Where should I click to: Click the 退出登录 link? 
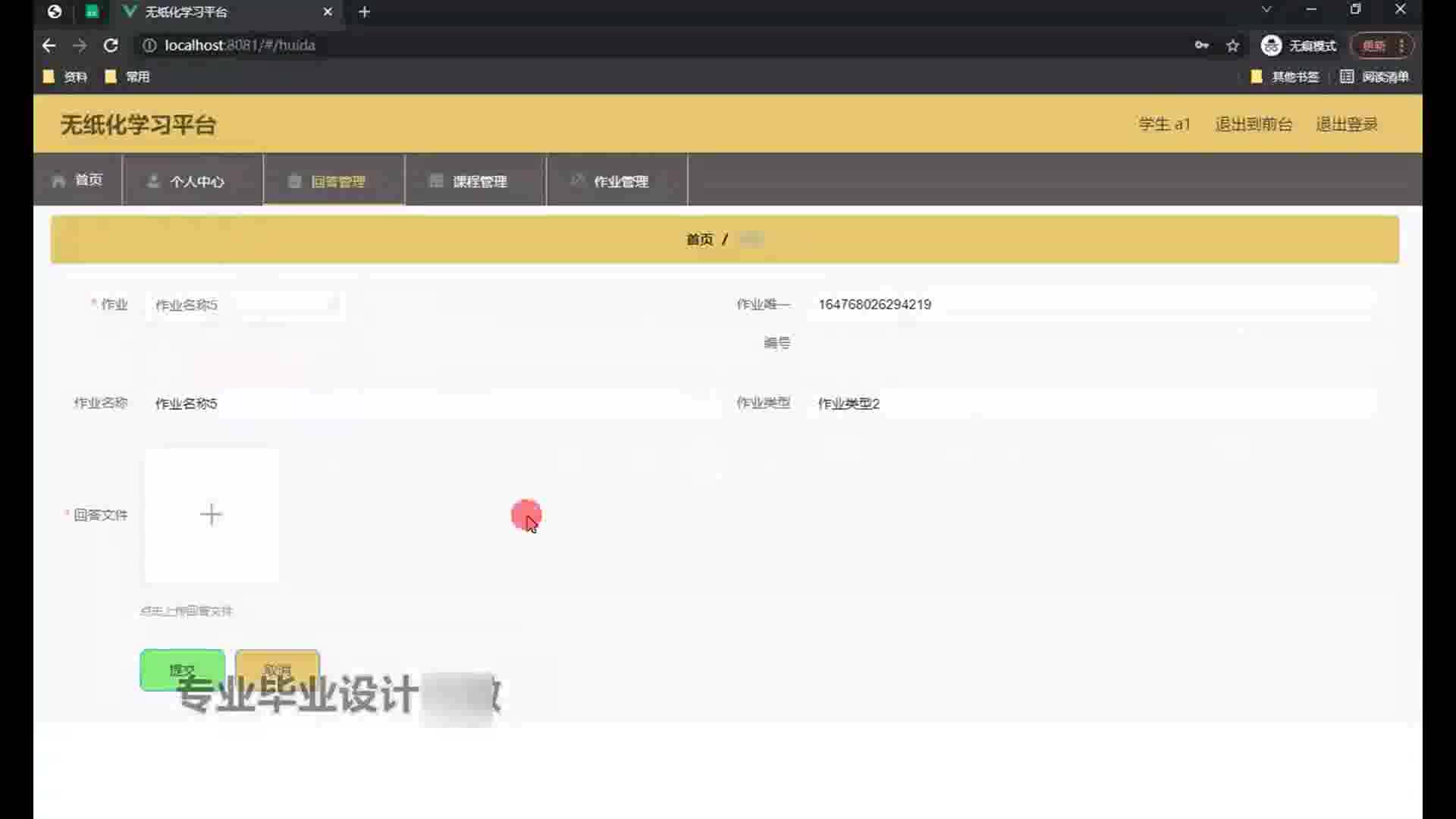[1346, 124]
